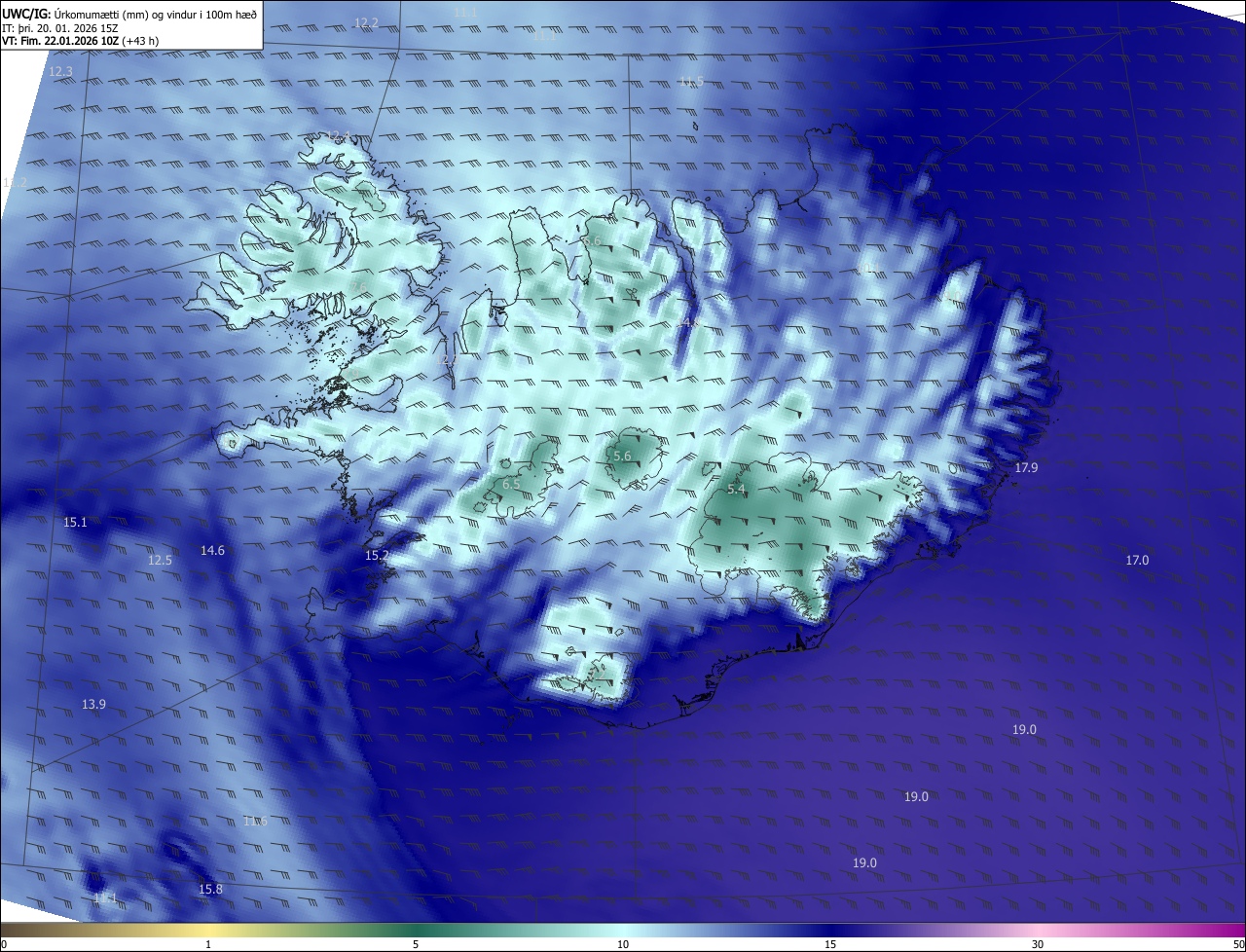Select the initial time line "IT: þri. 20. 01. 2026 15Z"
The height and width of the screenshot is (952, 1246).
pos(59,28)
